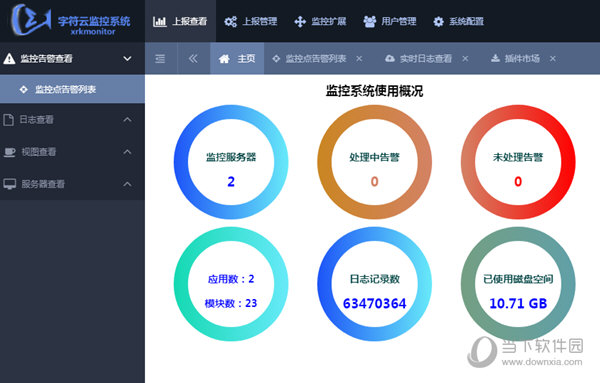
Task: Close the 插件市场 tab
Action: click(553, 59)
